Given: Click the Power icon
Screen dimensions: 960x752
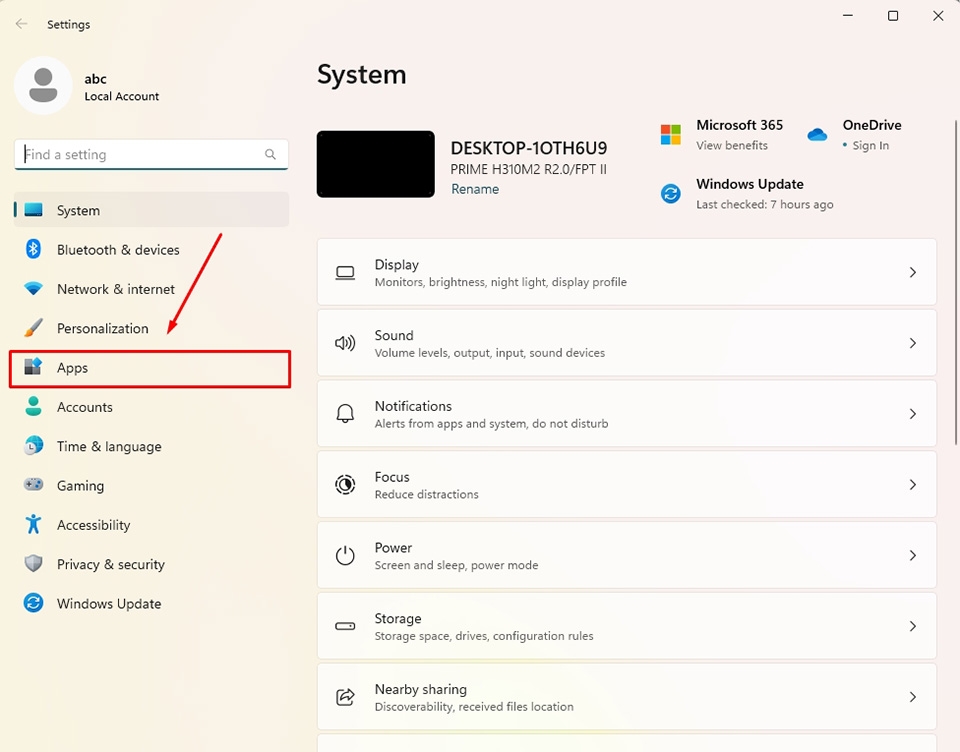Looking at the screenshot, I should click(x=345, y=555).
